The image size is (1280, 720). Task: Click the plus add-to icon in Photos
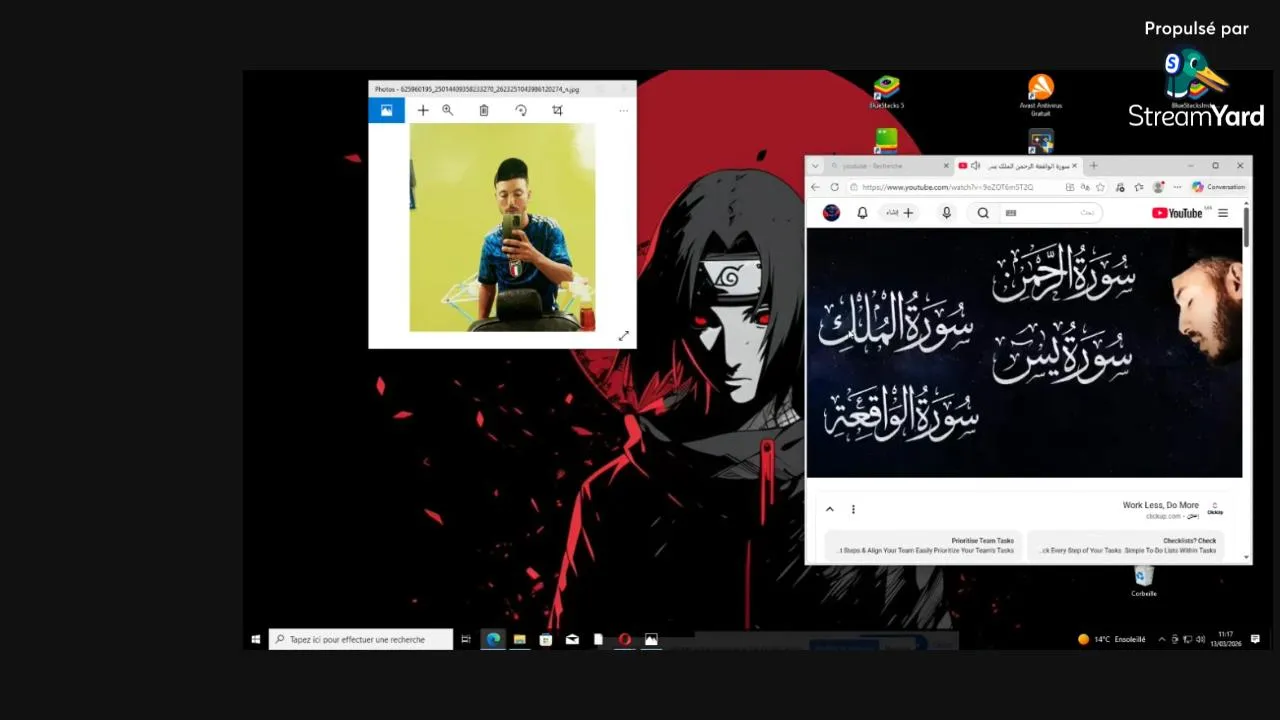click(423, 110)
